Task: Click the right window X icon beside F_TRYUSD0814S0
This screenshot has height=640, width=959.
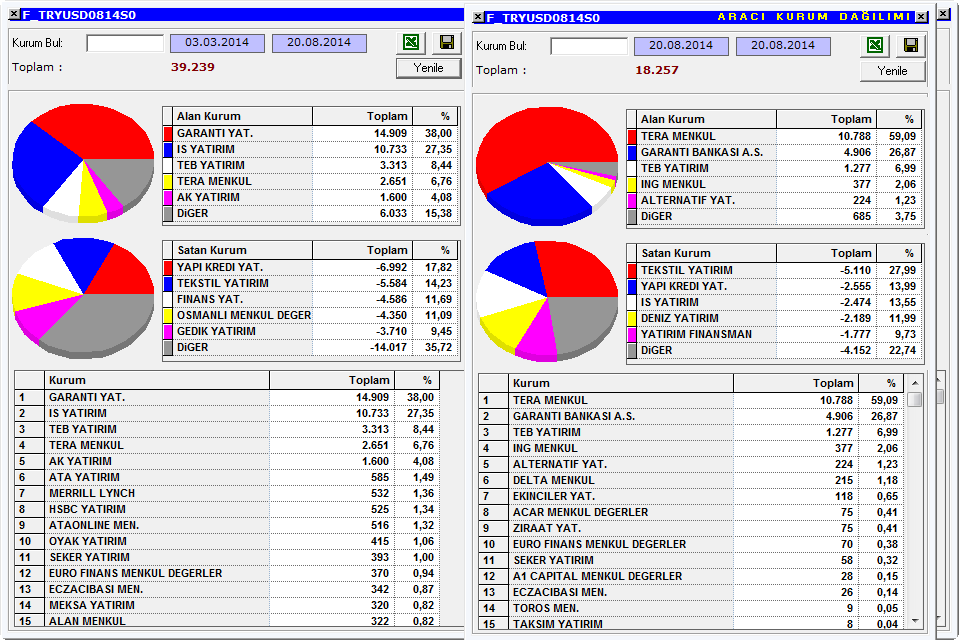Action: pyautogui.click(x=478, y=17)
